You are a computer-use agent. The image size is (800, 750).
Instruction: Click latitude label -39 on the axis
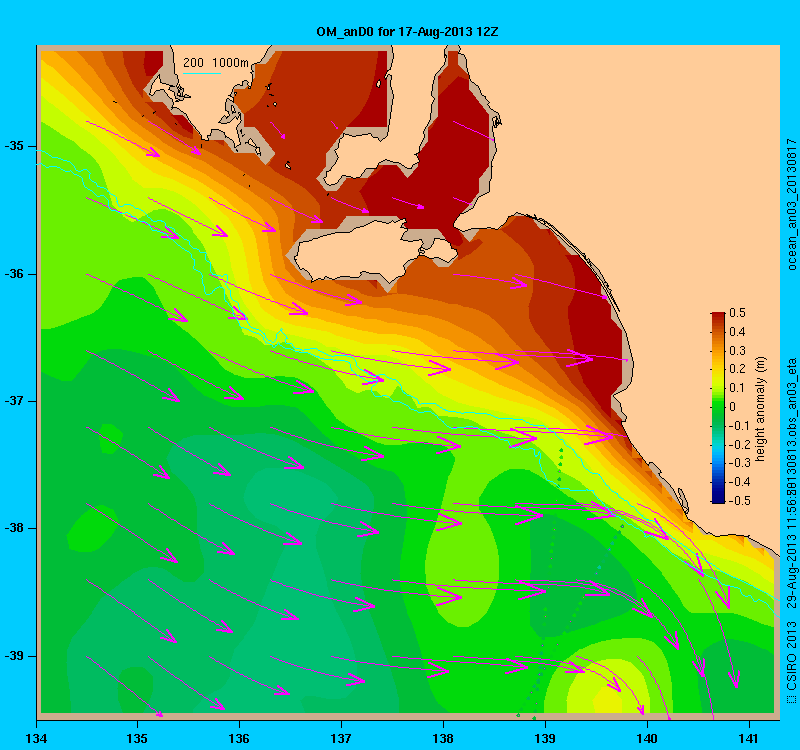tap(14, 656)
